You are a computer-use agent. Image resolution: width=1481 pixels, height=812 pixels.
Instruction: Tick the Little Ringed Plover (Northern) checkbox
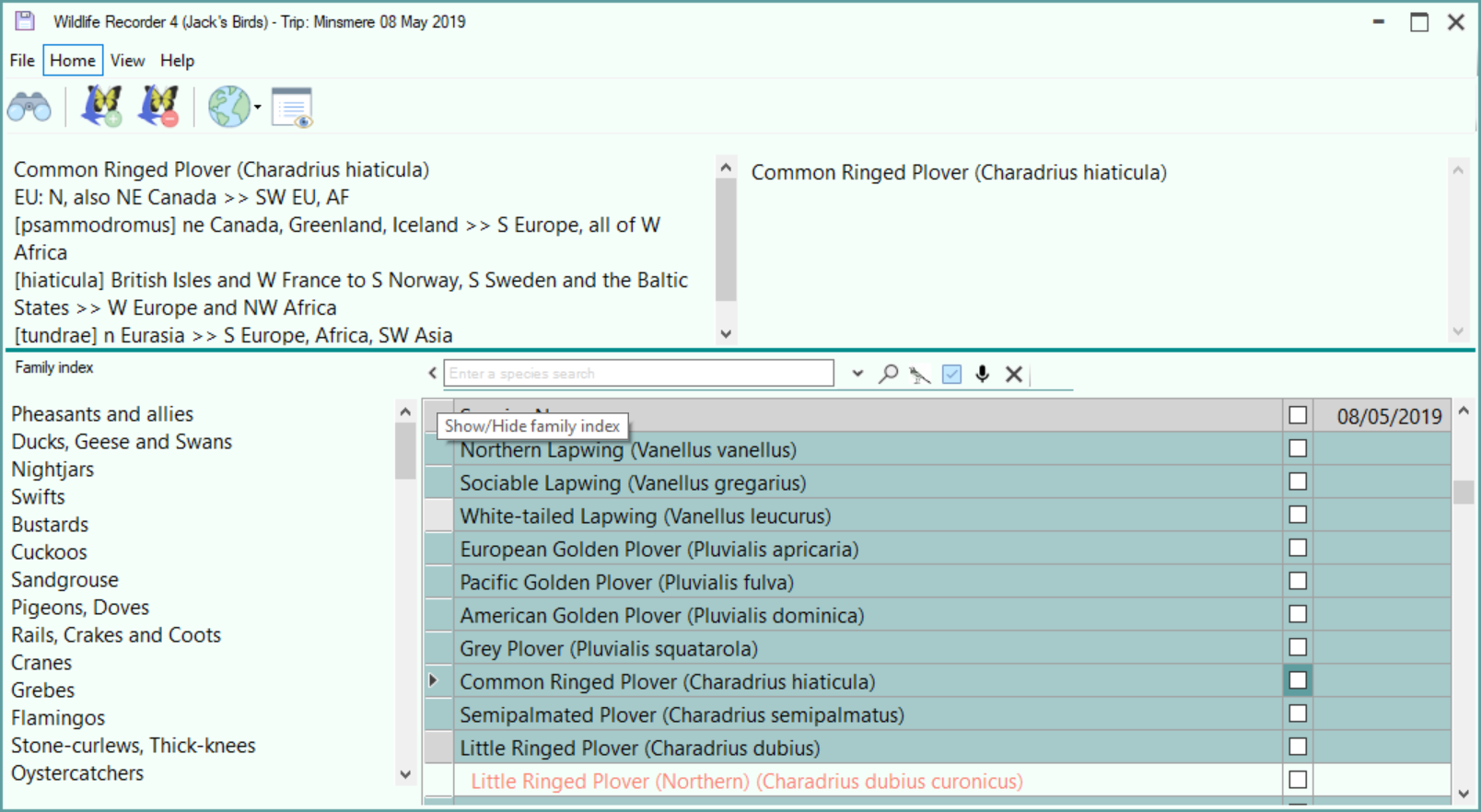point(1298,780)
